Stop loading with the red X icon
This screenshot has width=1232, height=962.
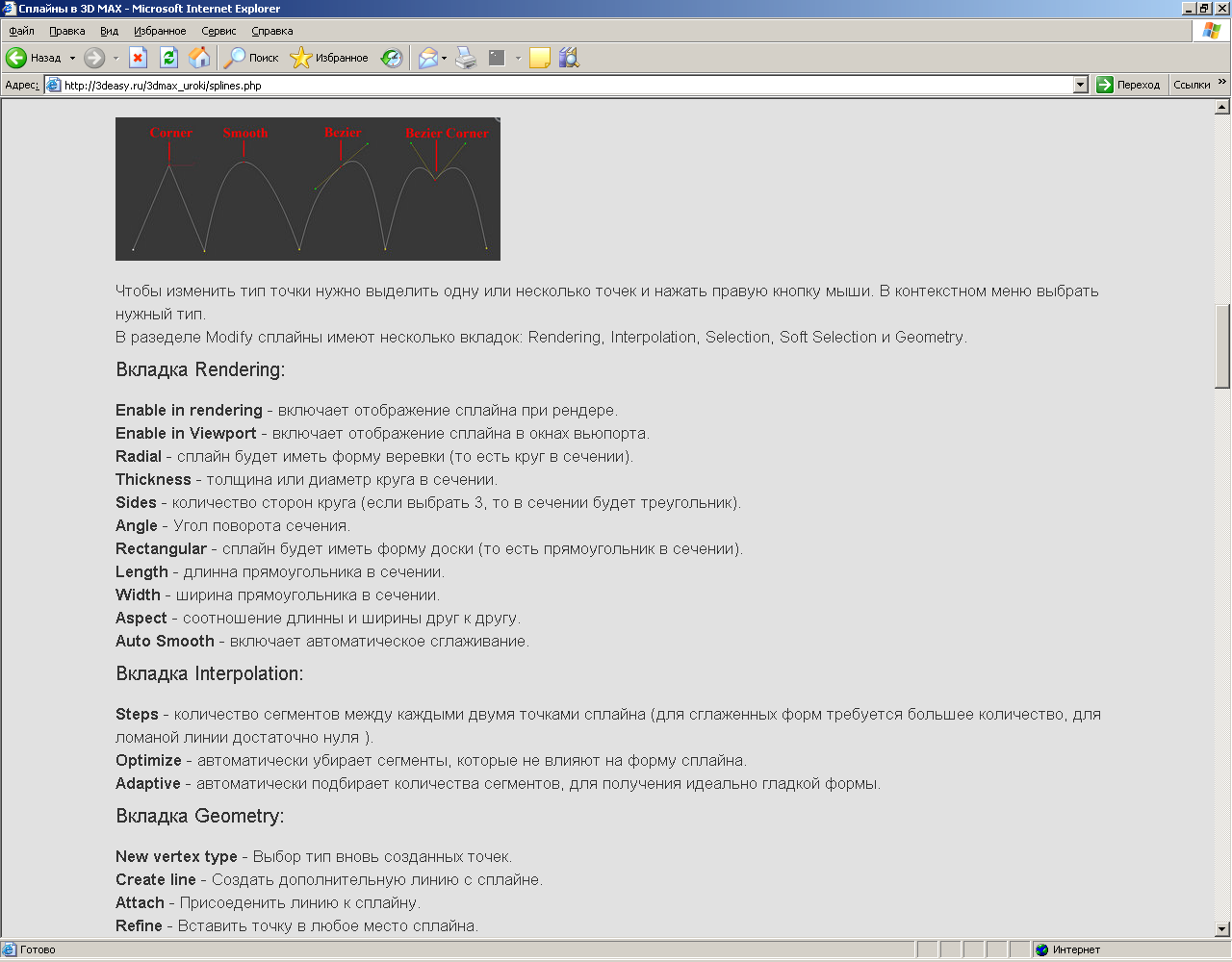point(139,58)
